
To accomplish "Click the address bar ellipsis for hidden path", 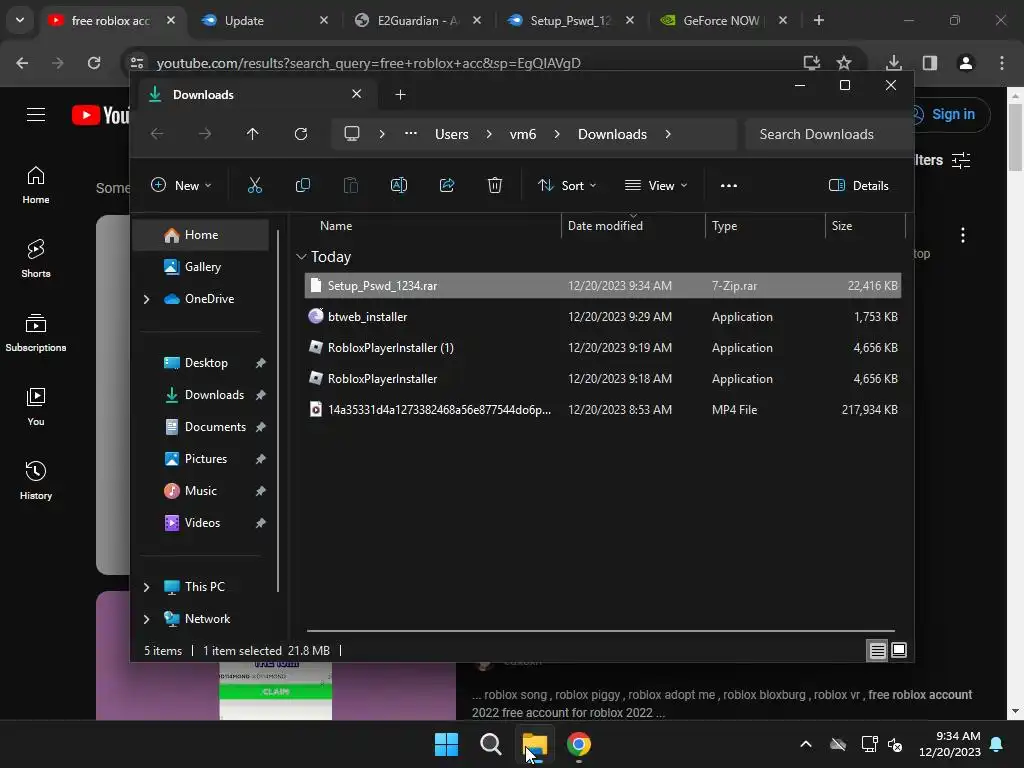I will click(411, 134).
